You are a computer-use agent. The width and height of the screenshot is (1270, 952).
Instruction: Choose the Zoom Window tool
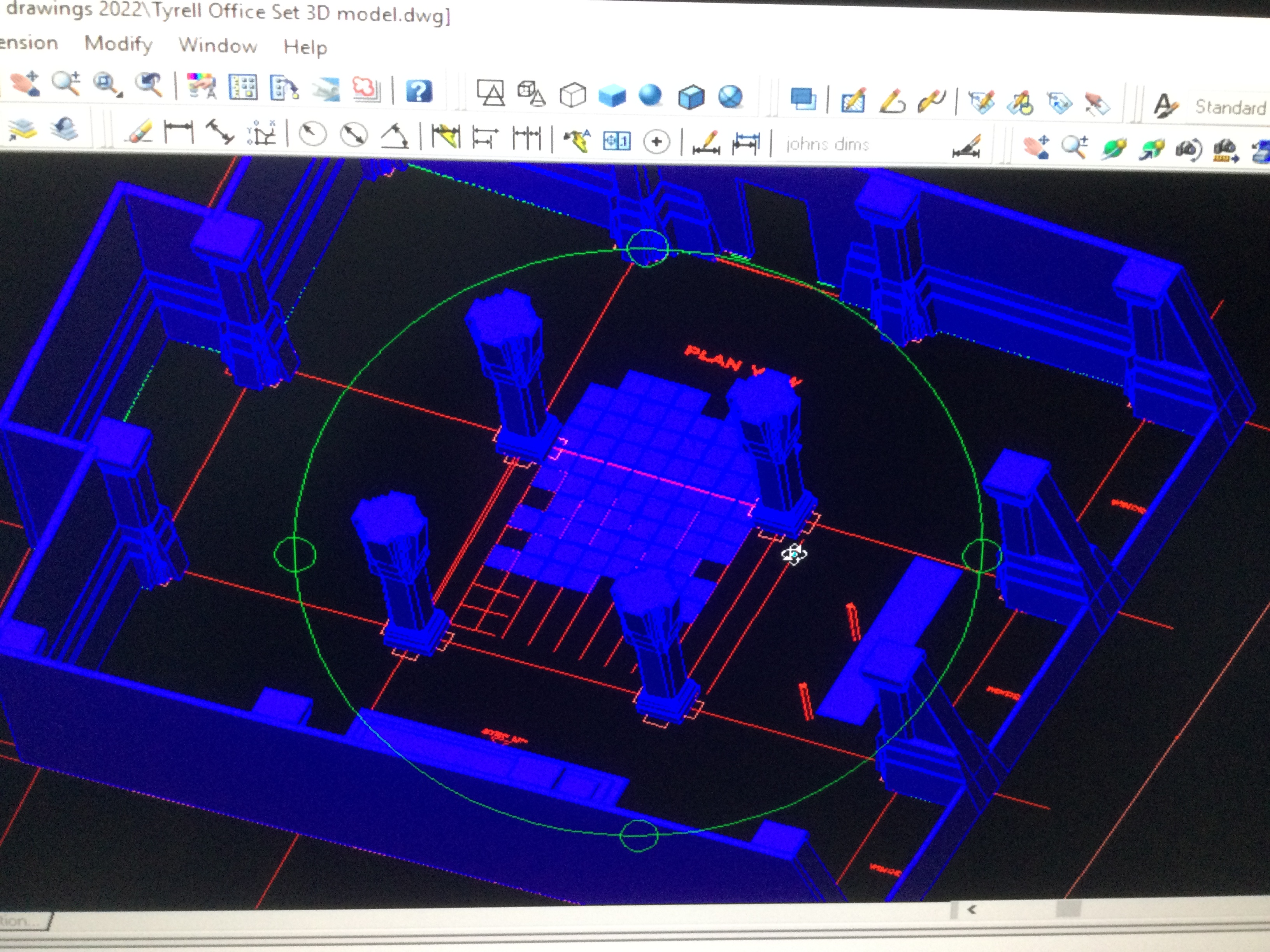point(108,85)
